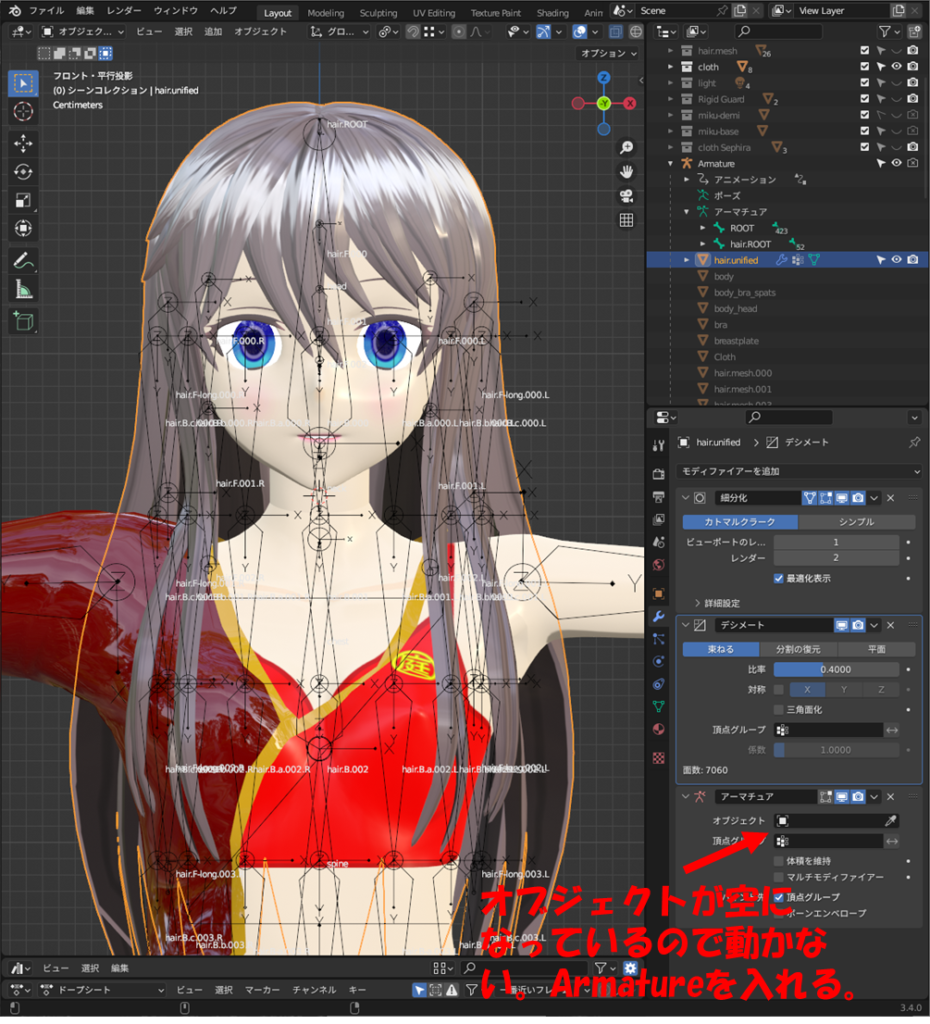Viewport: 930px width, 1024px height.
Task: Toggle hair.unified visibility eye in outliner
Action: (x=897, y=260)
